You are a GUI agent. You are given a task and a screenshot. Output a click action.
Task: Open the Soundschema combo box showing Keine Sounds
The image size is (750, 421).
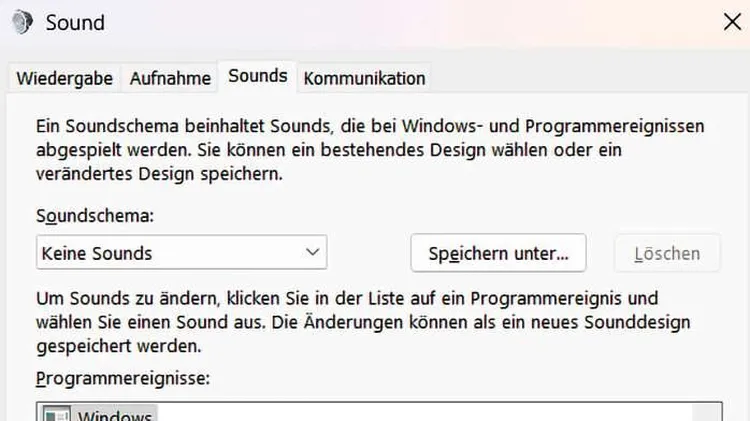pos(182,252)
